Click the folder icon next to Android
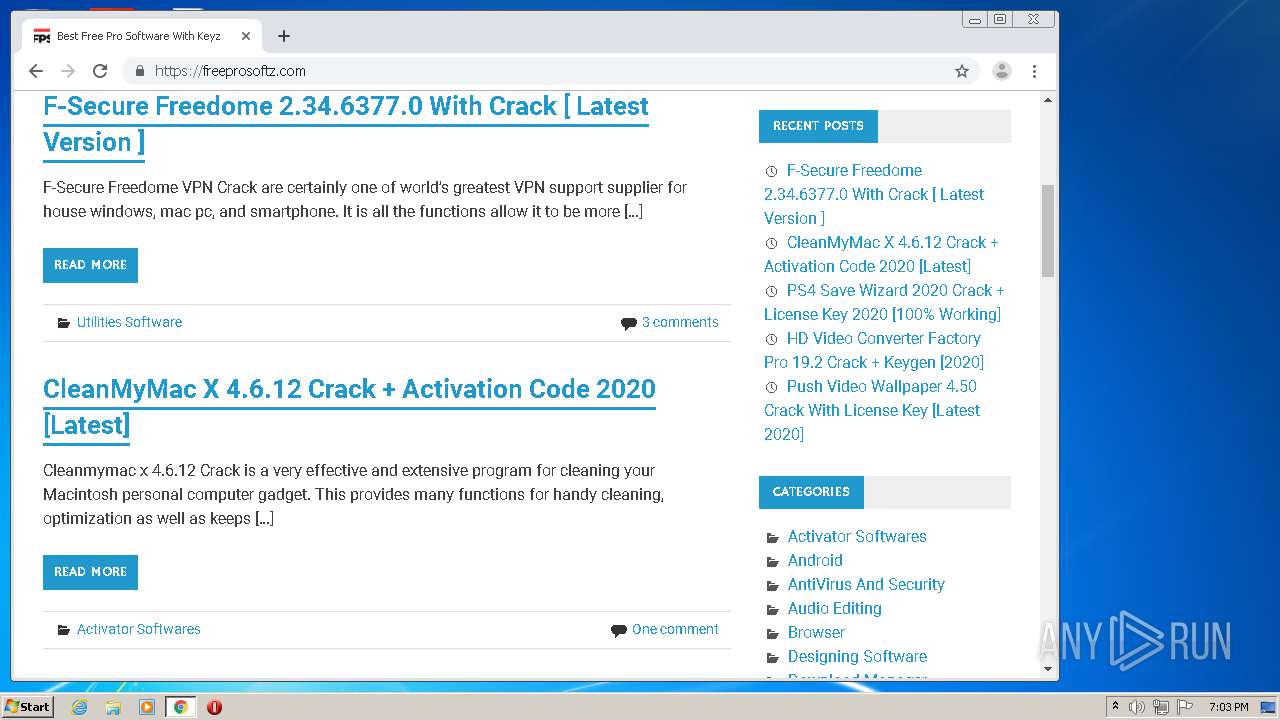This screenshot has width=1280, height=720. click(772, 561)
